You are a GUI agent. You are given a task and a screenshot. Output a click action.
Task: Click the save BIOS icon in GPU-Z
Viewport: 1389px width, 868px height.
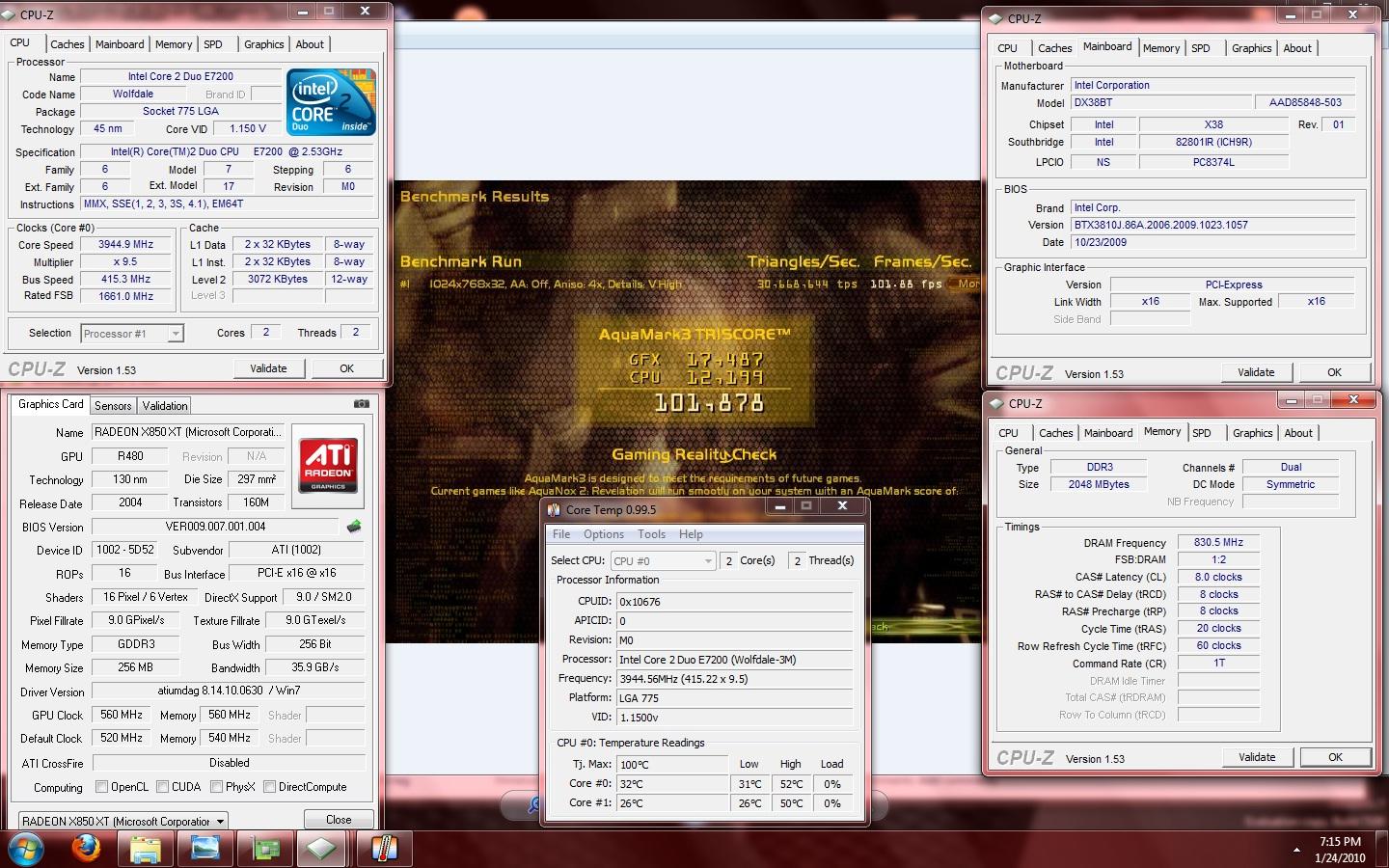(x=354, y=527)
